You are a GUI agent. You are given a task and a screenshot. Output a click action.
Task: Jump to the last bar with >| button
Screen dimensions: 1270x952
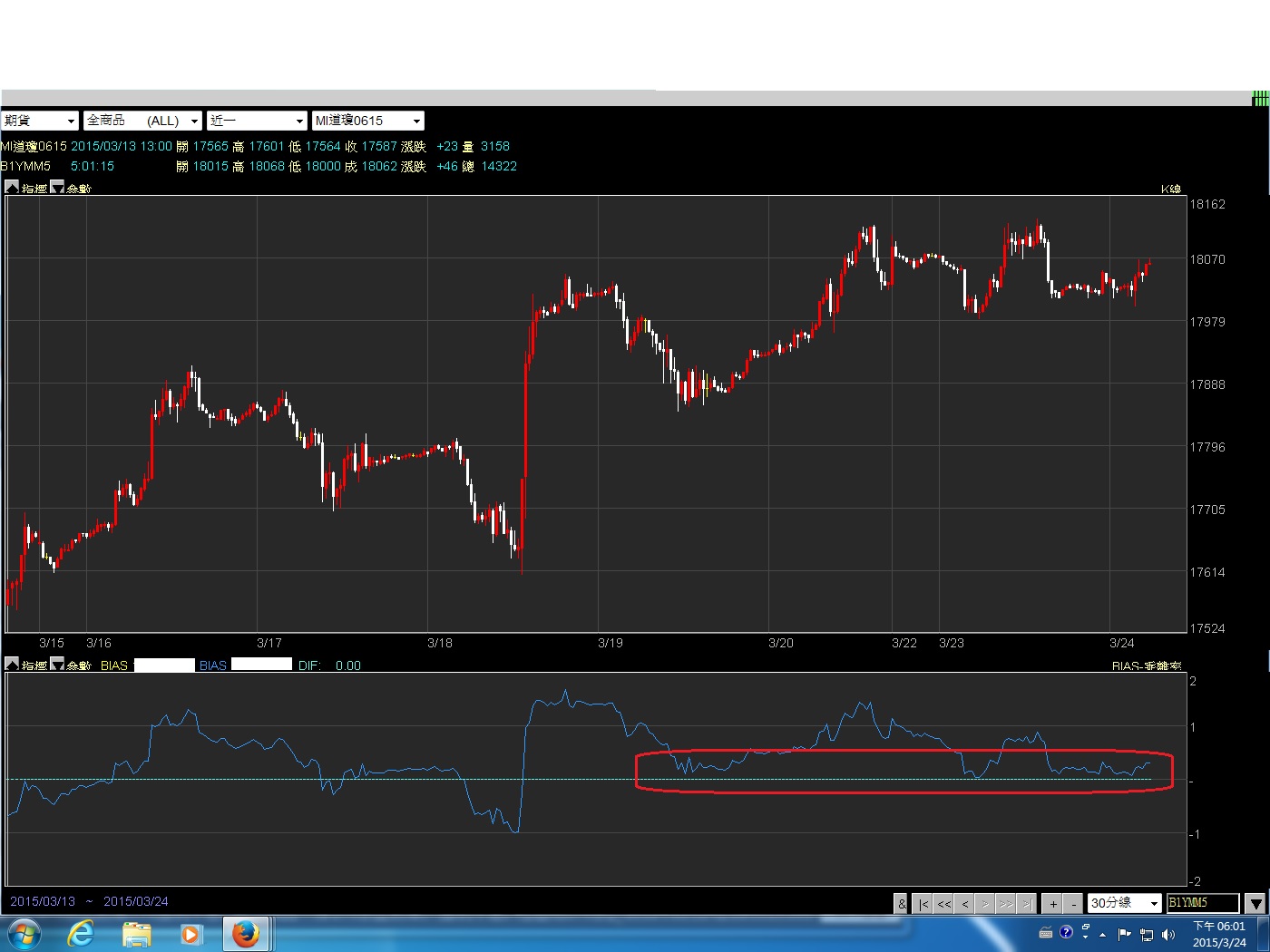(x=1026, y=904)
